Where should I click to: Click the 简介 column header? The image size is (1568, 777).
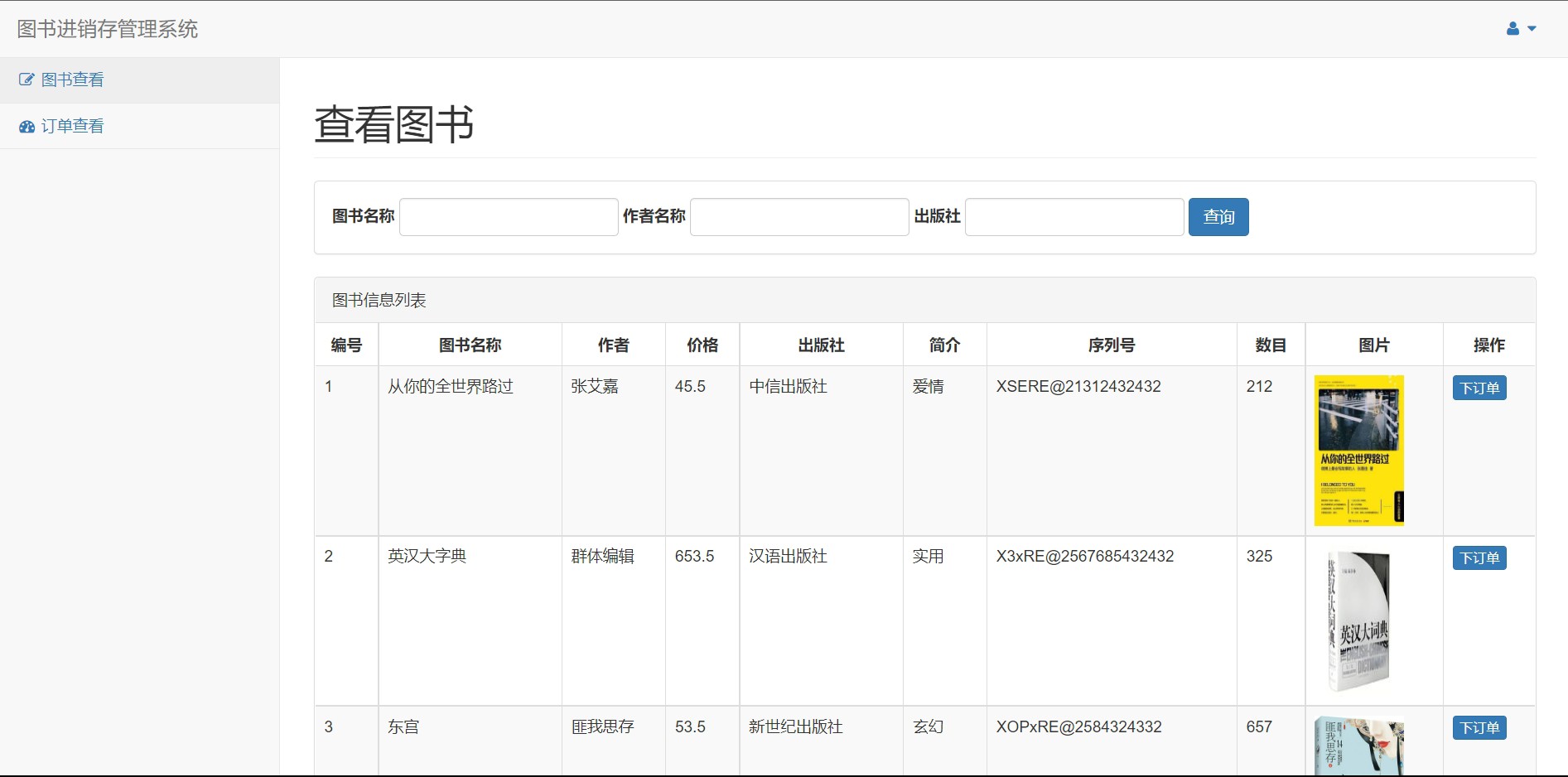[944, 345]
